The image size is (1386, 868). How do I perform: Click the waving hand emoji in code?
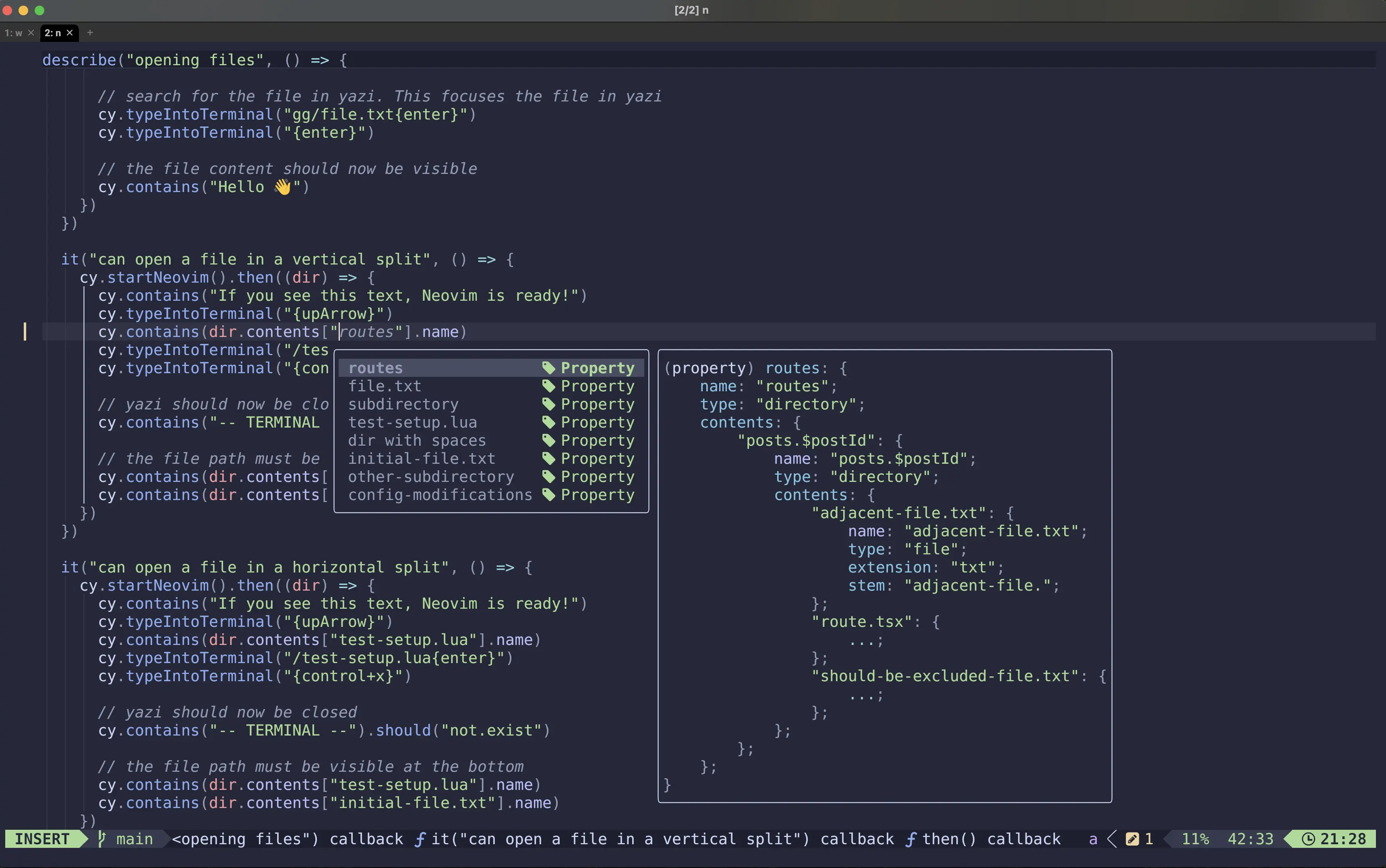(283, 186)
